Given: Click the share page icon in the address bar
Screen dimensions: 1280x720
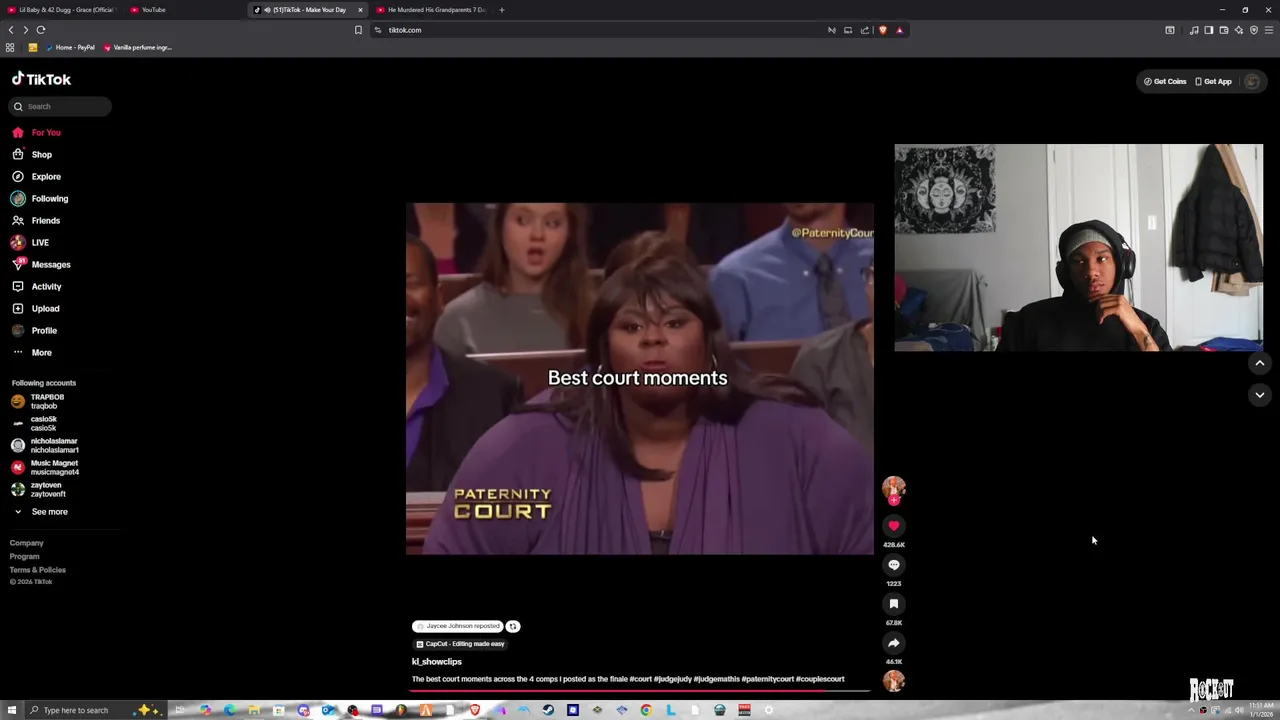Looking at the screenshot, I should (865, 30).
